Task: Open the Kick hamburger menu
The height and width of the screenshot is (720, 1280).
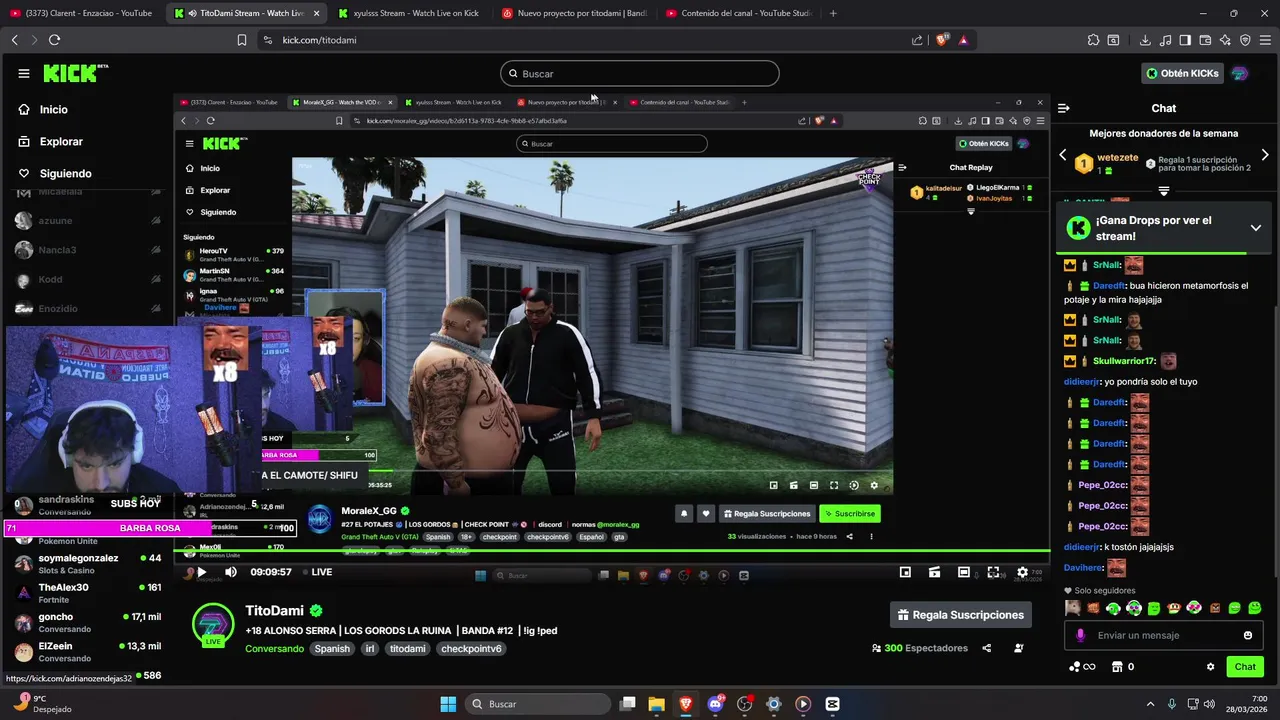Action: [24, 73]
